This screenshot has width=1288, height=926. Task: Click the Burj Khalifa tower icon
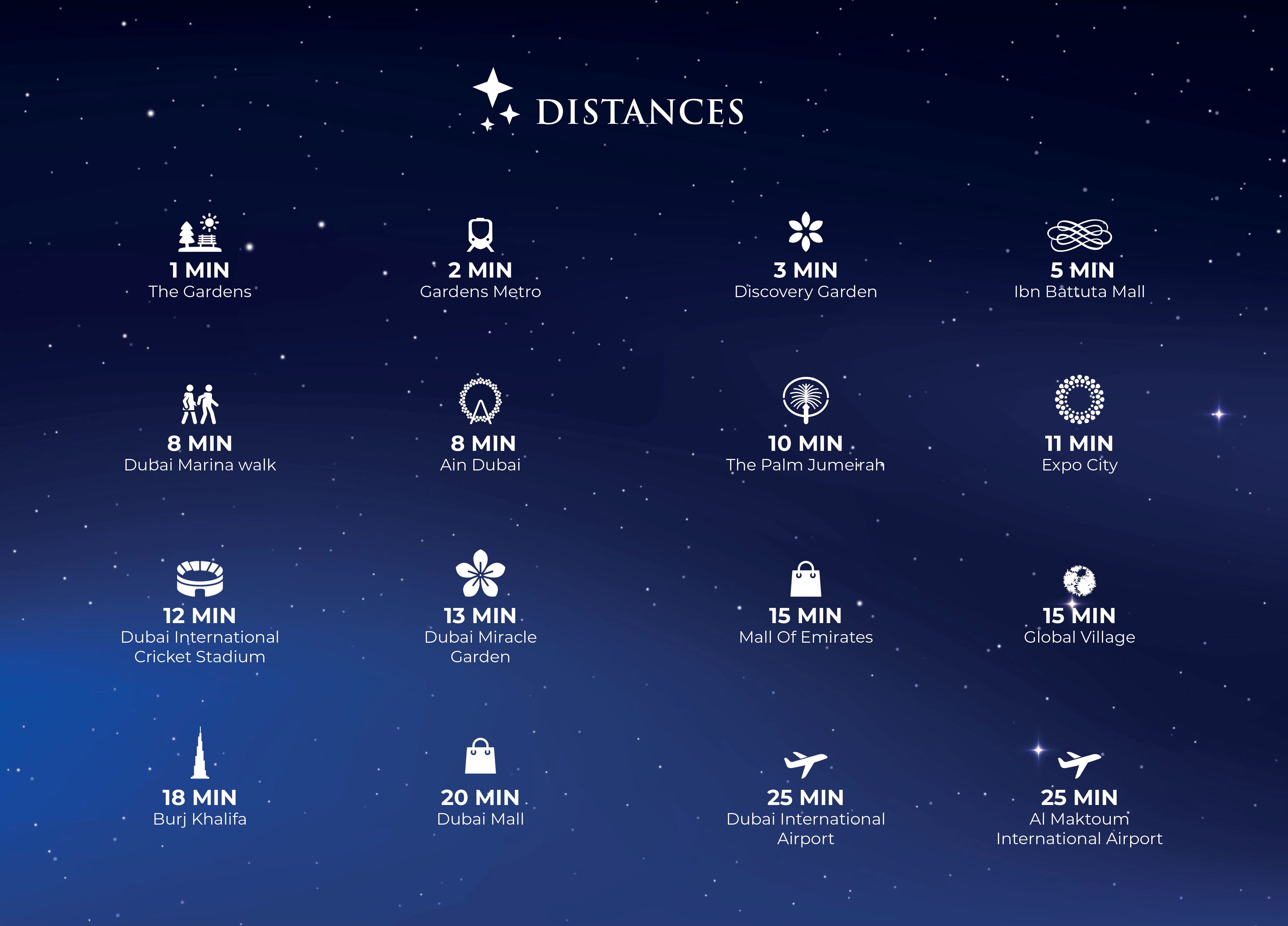tap(200, 753)
